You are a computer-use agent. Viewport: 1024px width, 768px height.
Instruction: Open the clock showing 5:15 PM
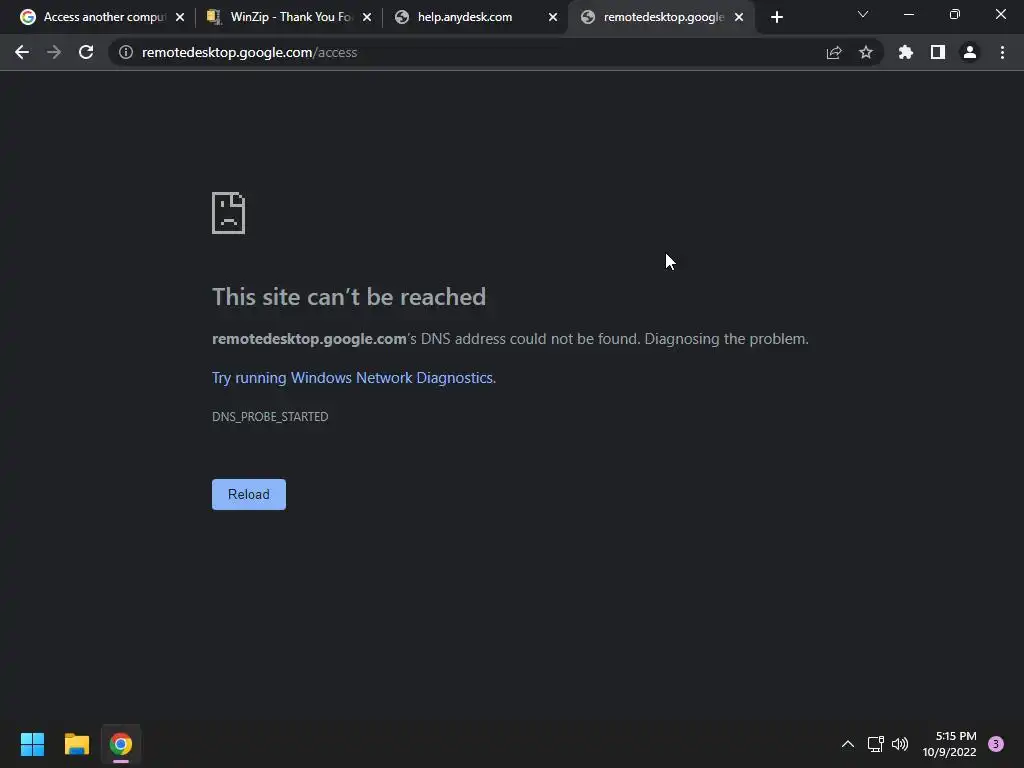point(950,744)
